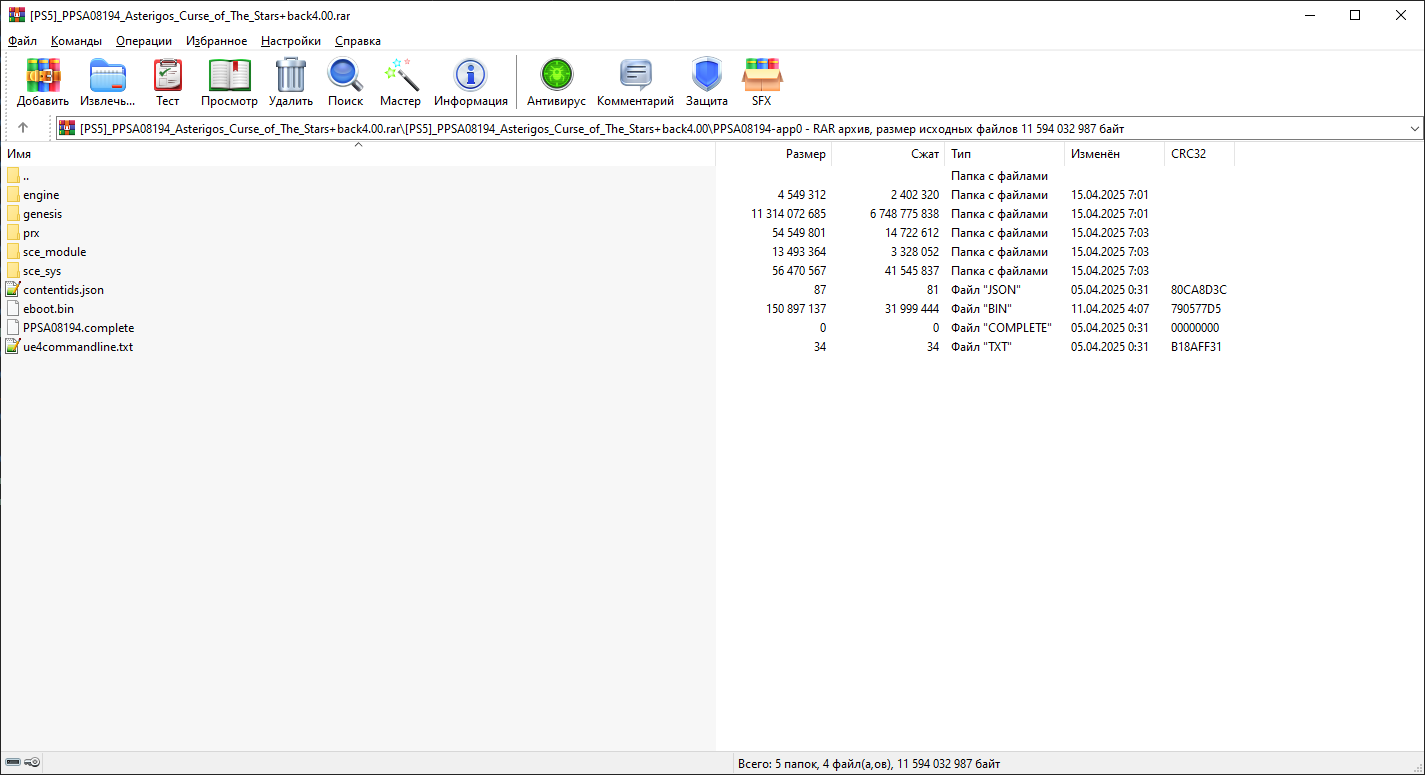
Task: Sort by the Имя column header
Action: [x=358, y=154]
